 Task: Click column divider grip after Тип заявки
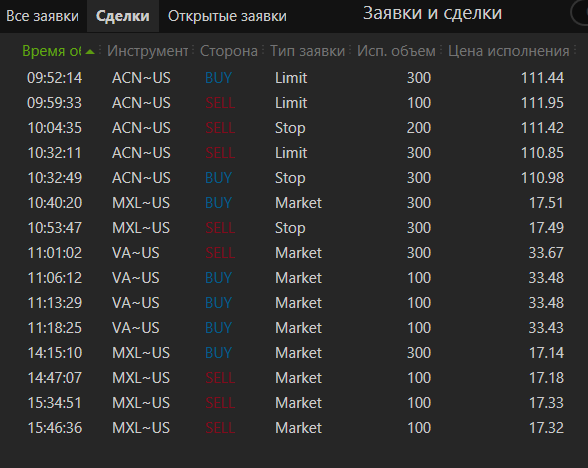pos(350,50)
